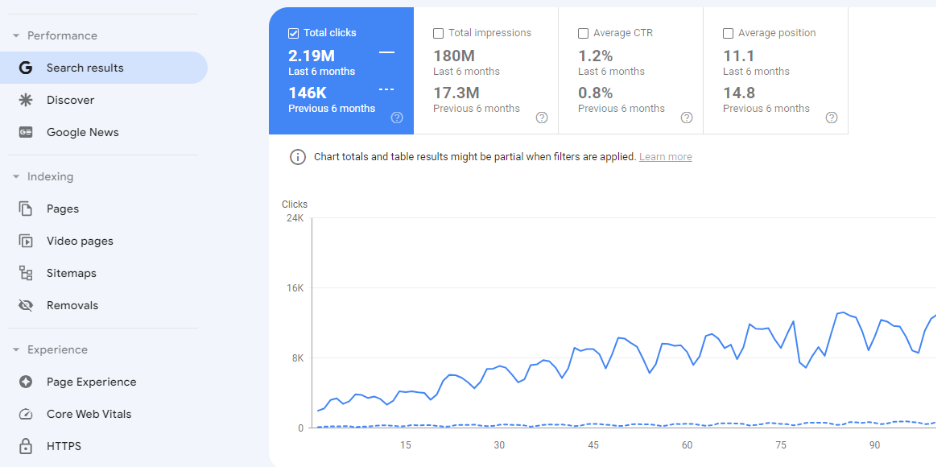The width and height of the screenshot is (936, 467).
Task: Open Removals via the crossed-eye icon
Action: point(26,305)
